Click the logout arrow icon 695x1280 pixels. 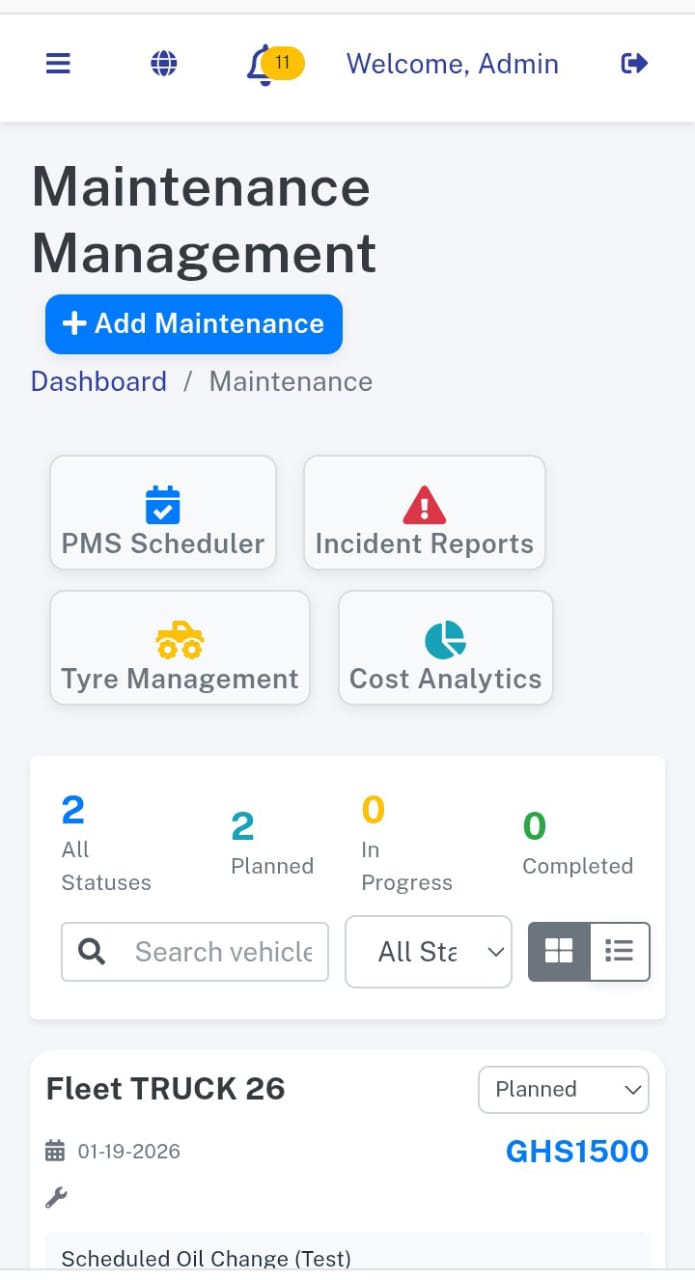[634, 64]
